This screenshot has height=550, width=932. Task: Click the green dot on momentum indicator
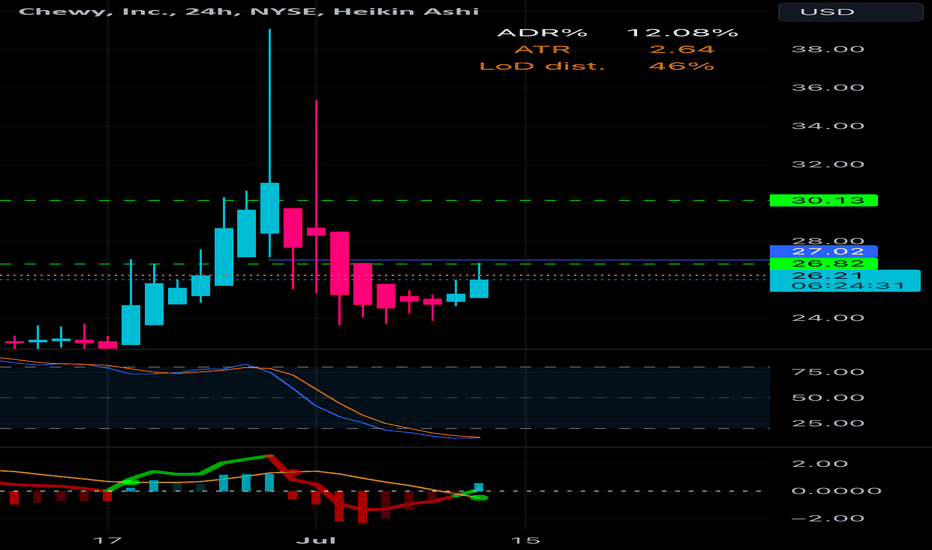(479, 497)
